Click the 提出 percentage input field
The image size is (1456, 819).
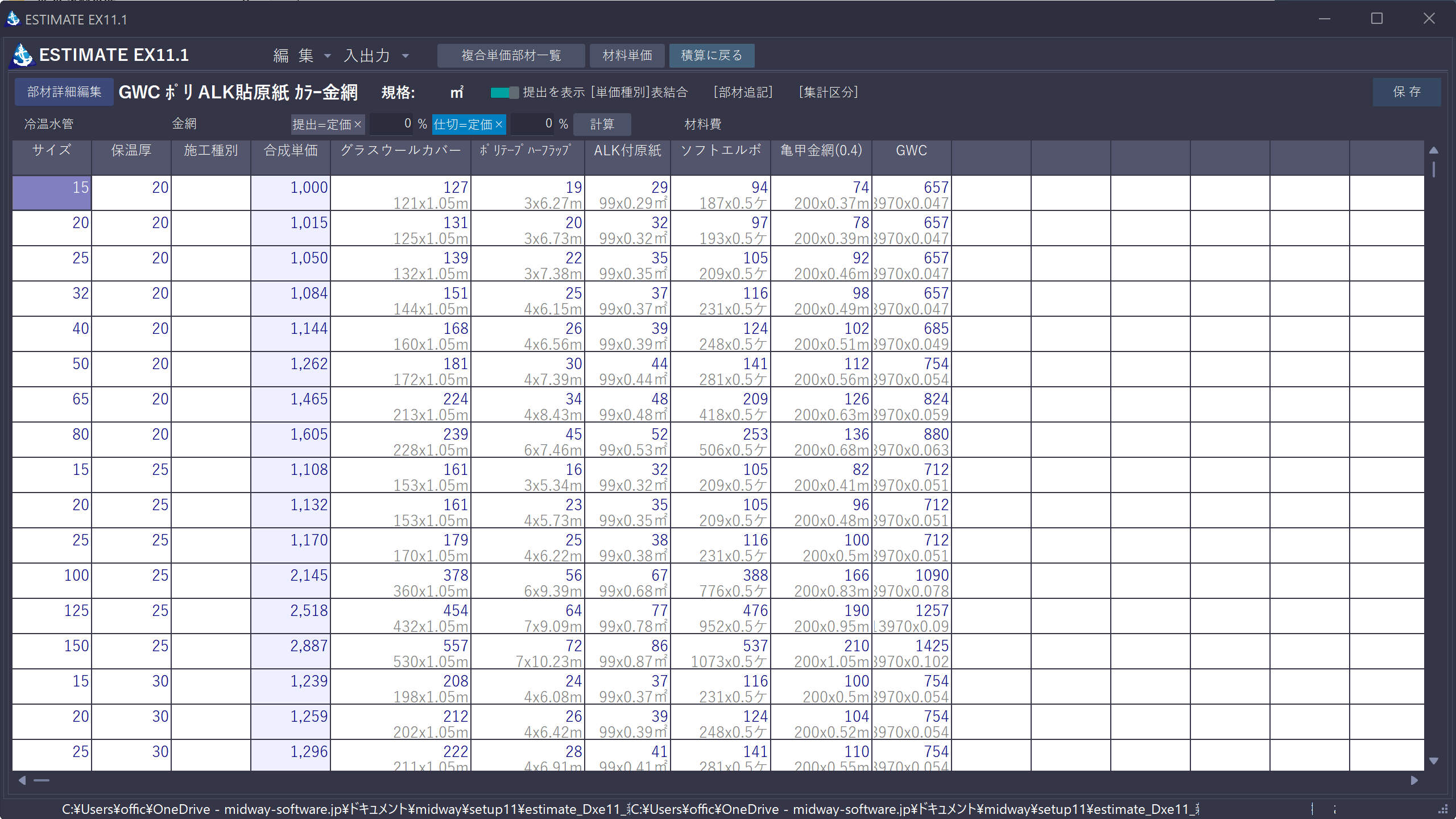391,124
